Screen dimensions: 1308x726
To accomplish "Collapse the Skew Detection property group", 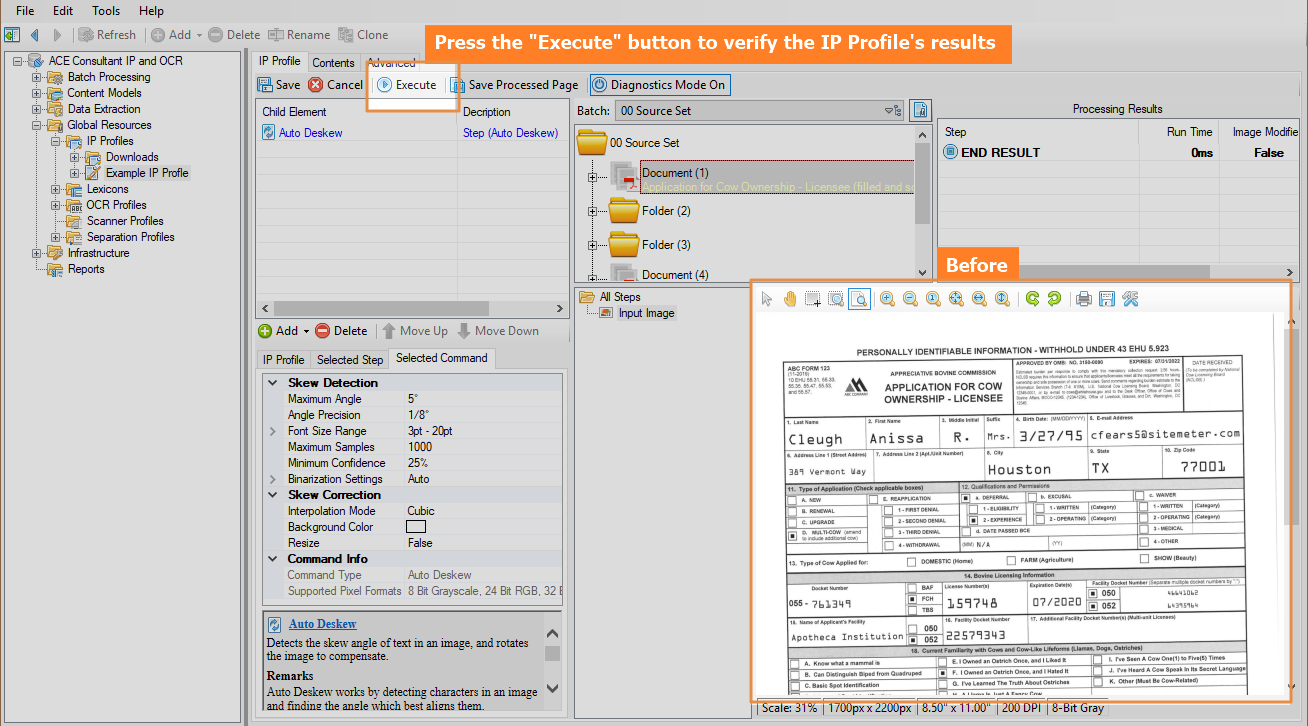I will pyautogui.click(x=273, y=383).
